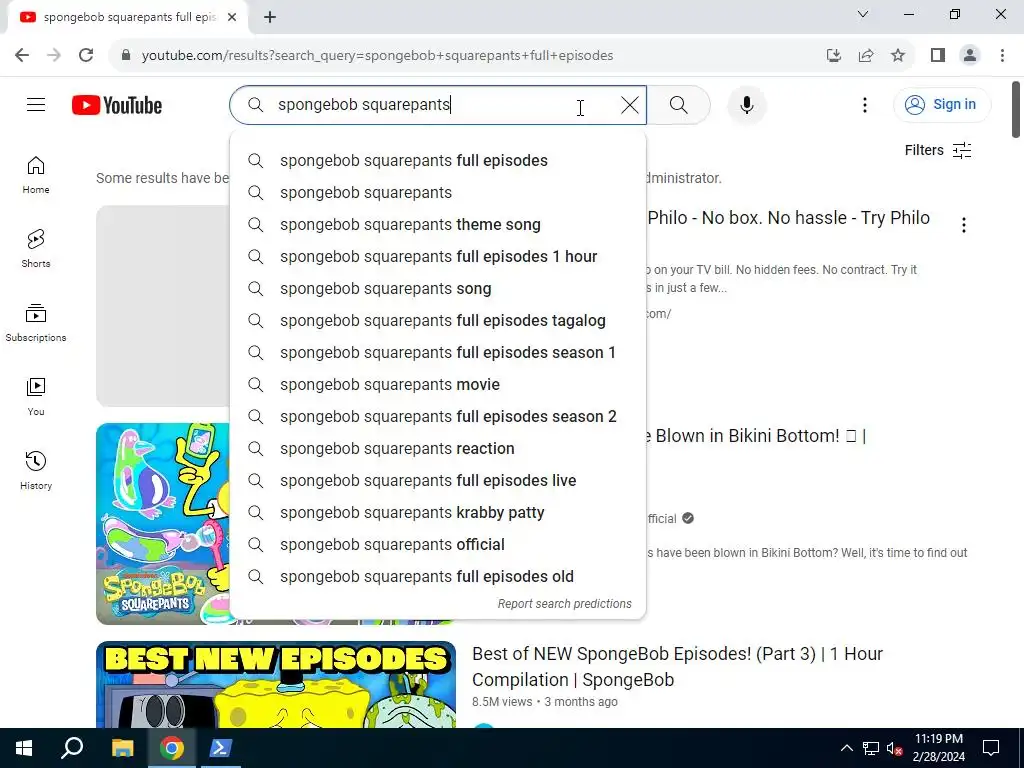Open History in the sidebar

pyautogui.click(x=36, y=470)
